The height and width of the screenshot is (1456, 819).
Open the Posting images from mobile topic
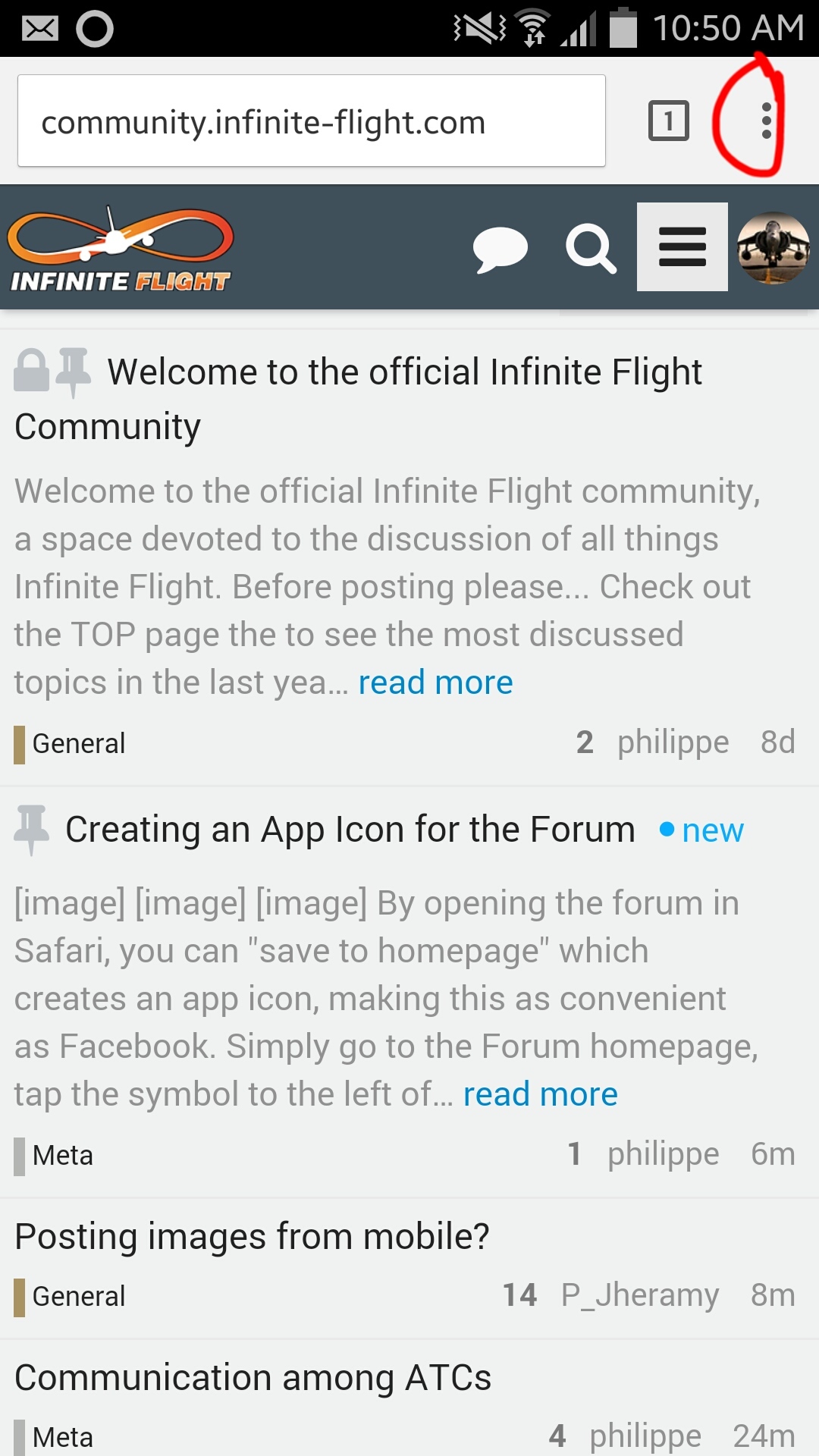252,1237
